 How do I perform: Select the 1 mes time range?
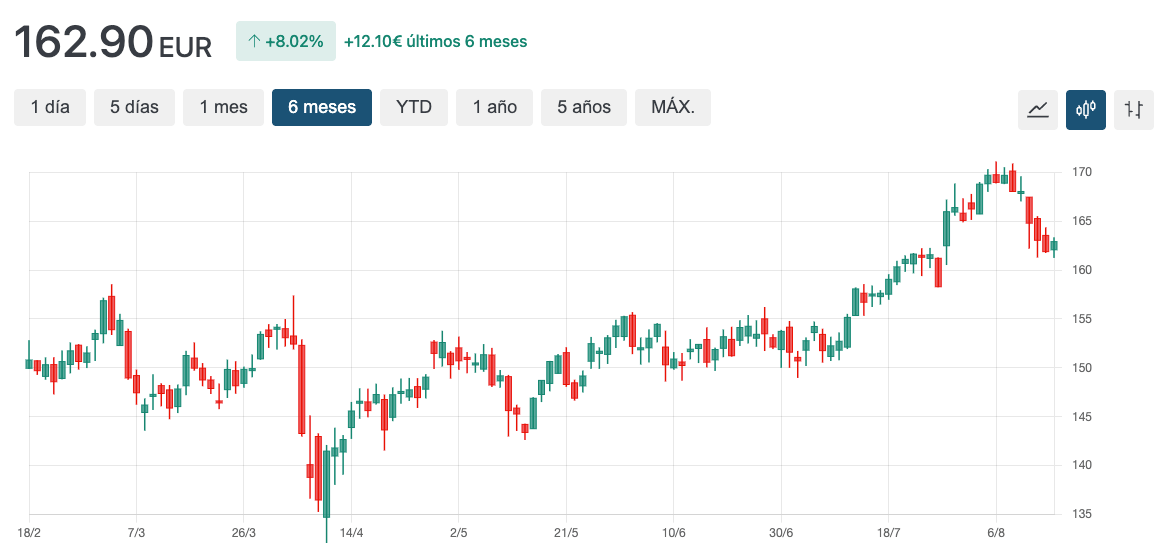click(223, 107)
